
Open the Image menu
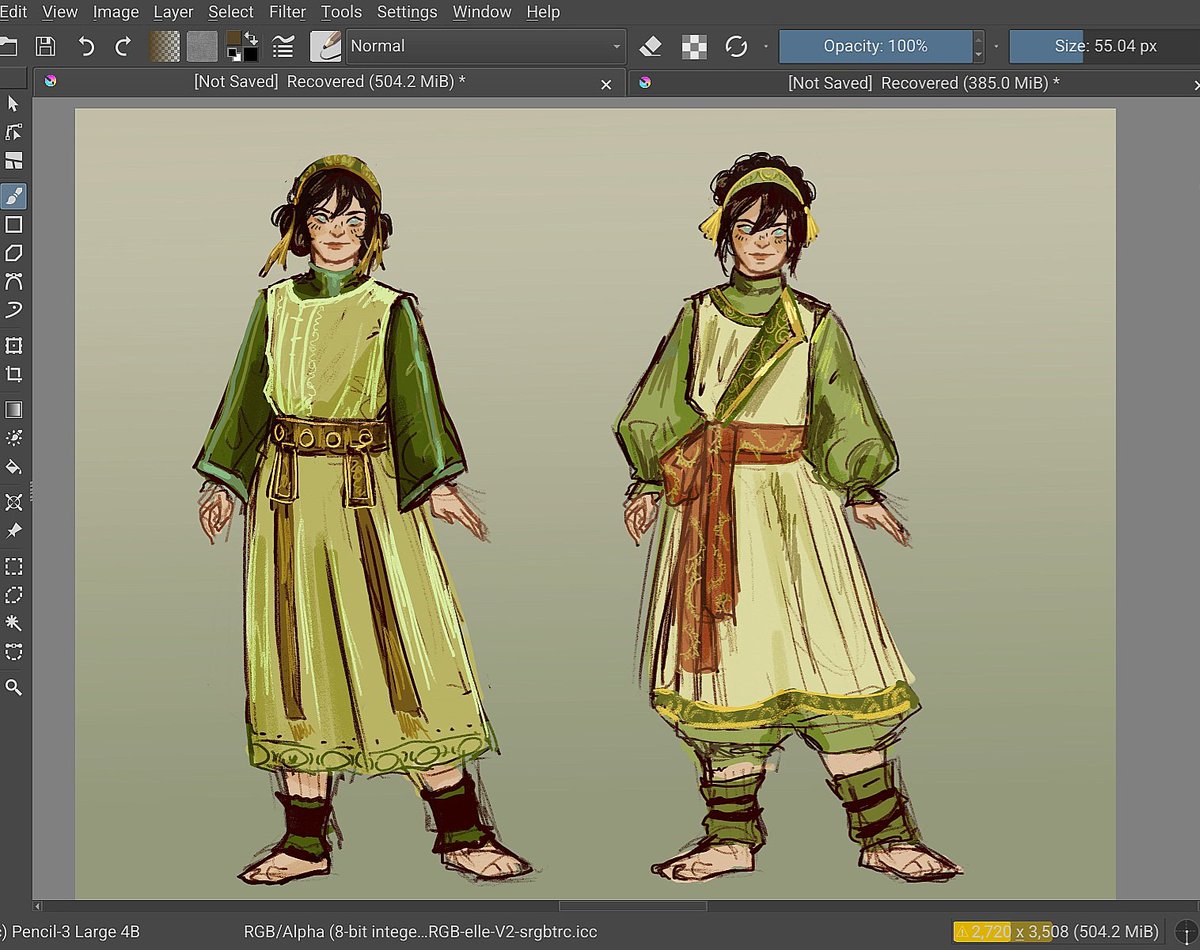click(x=116, y=12)
